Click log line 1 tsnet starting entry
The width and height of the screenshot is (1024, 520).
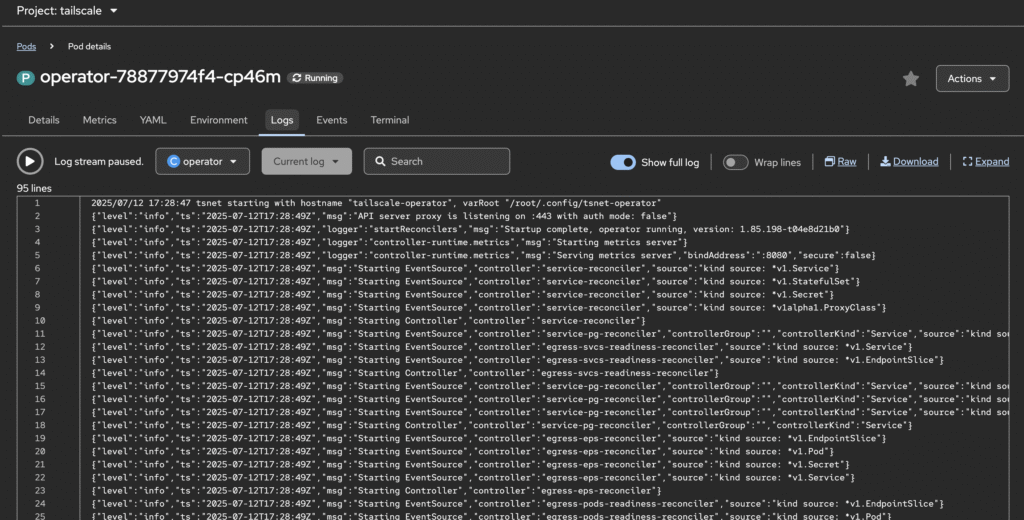pyautogui.click(x=376, y=203)
